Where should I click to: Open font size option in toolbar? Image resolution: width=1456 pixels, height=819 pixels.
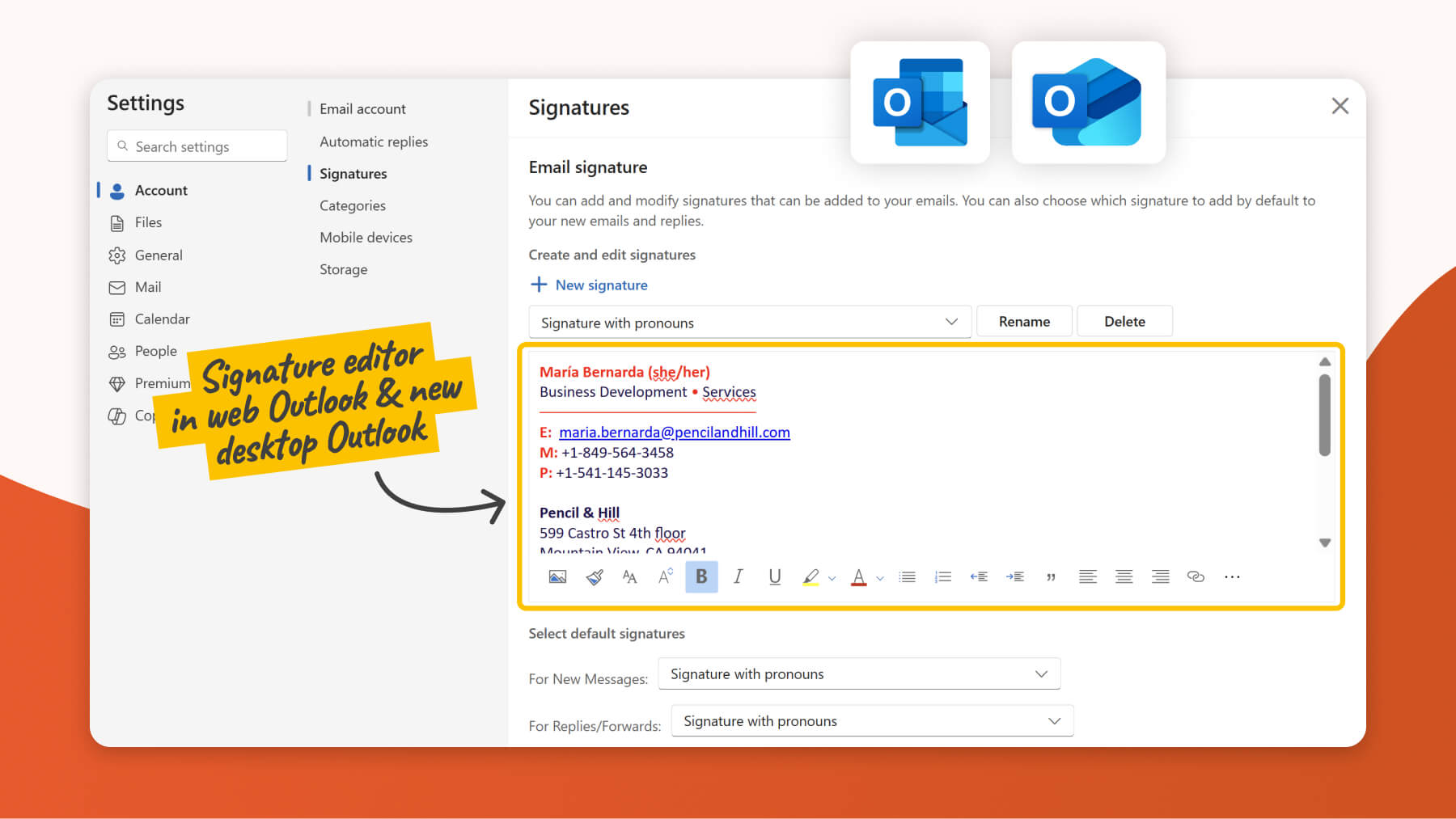point(630,576)
